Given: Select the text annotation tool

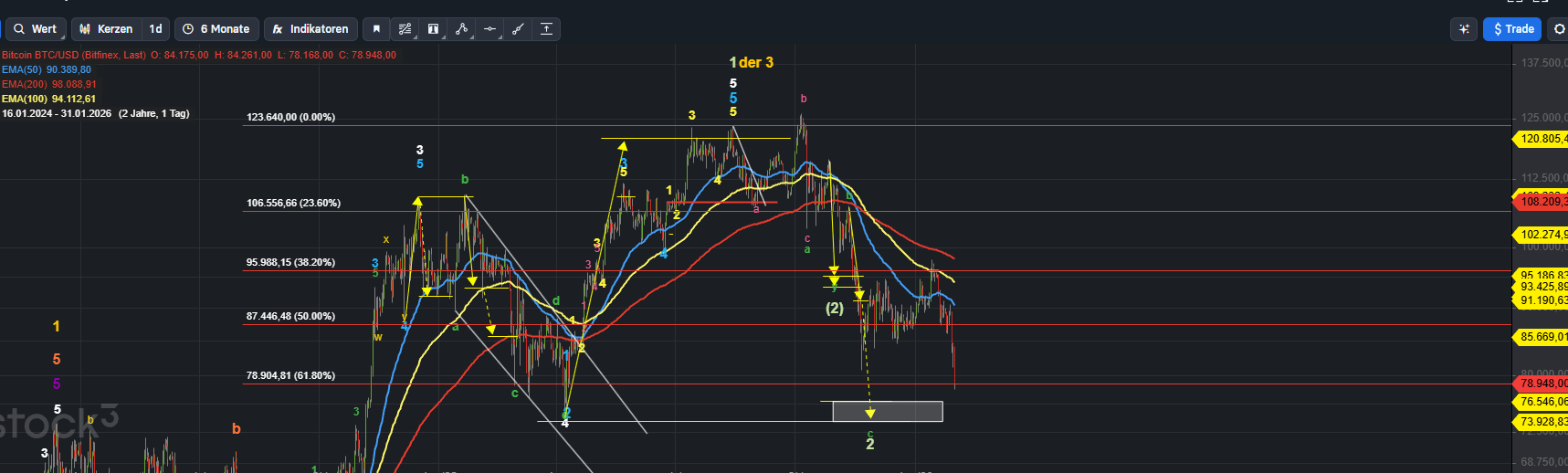Looking at the screenshot, I should point(433,29).
